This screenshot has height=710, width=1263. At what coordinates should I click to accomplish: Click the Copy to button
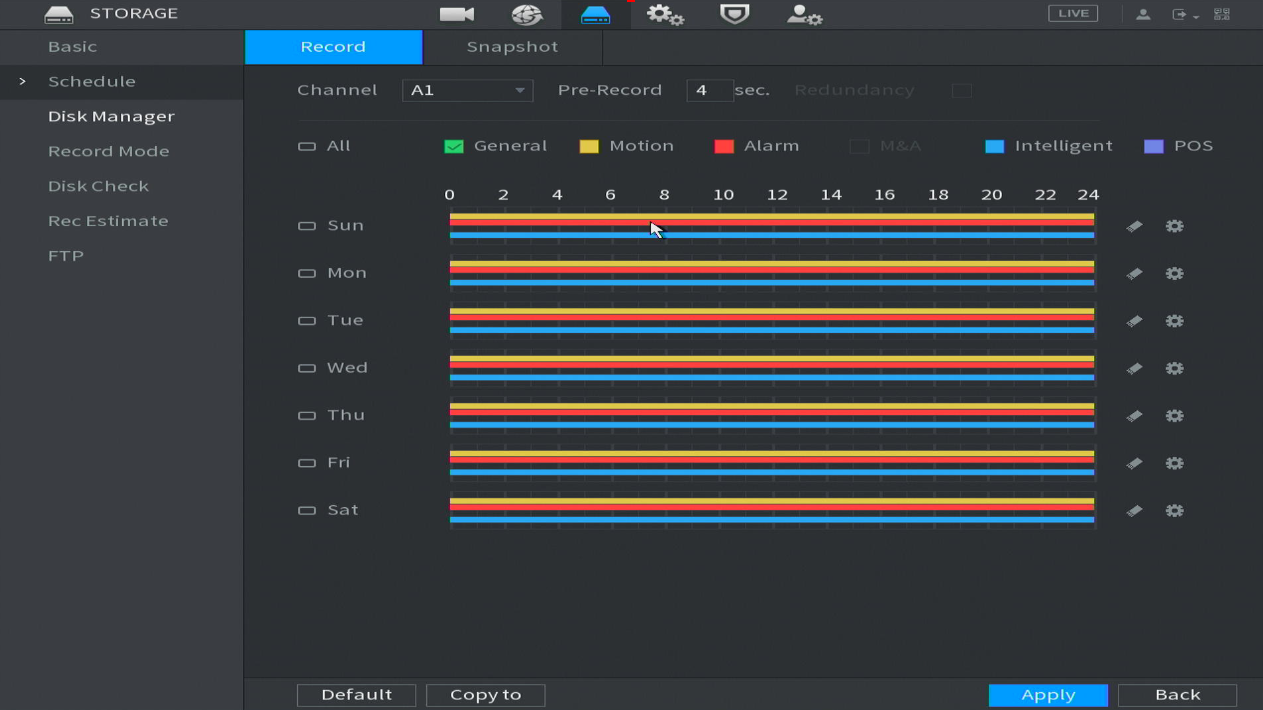coord(485,695)
